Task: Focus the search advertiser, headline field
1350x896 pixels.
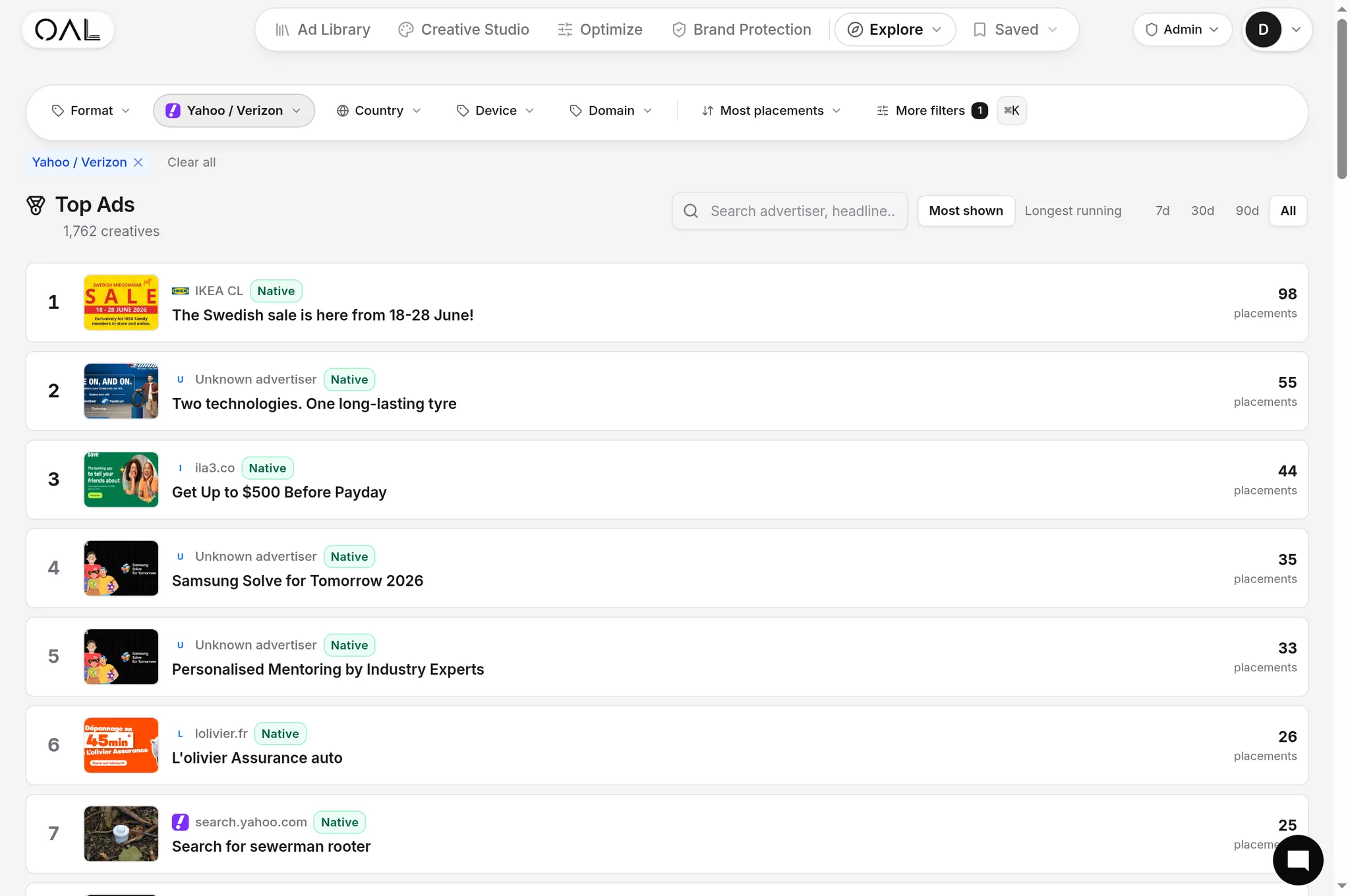Action: click(x=790, y=211)
